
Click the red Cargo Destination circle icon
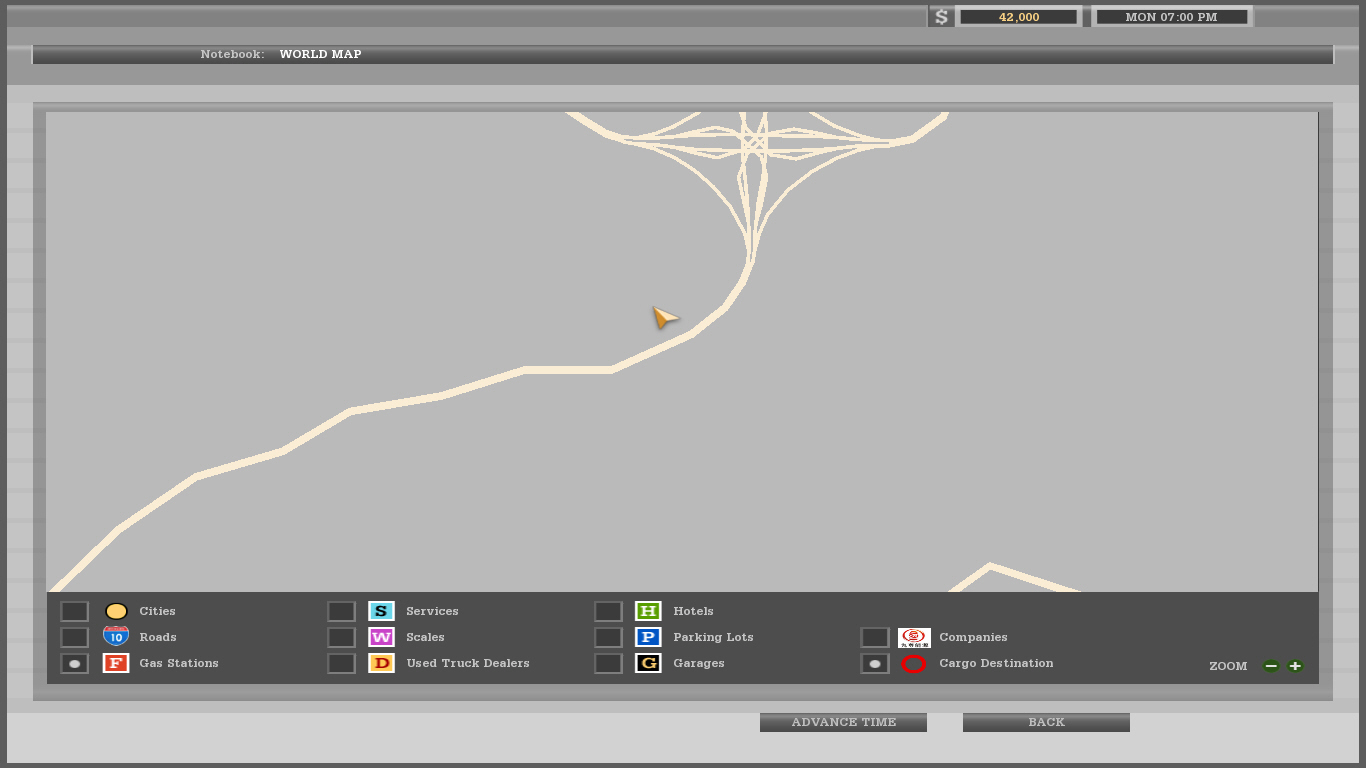[914, 664]
